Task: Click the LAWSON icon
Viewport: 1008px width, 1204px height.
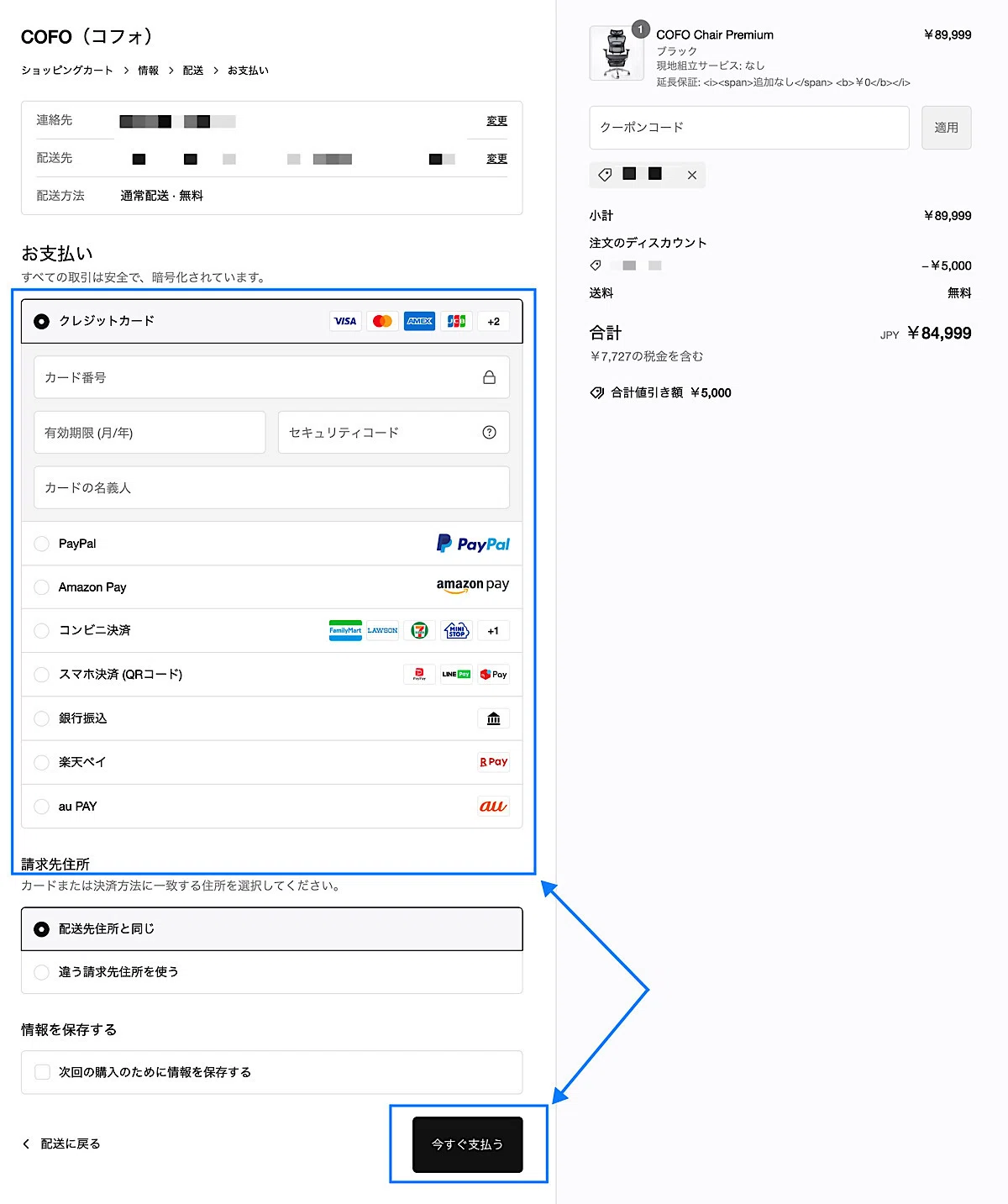Action: pyautogui.click(x=382, y=630)
